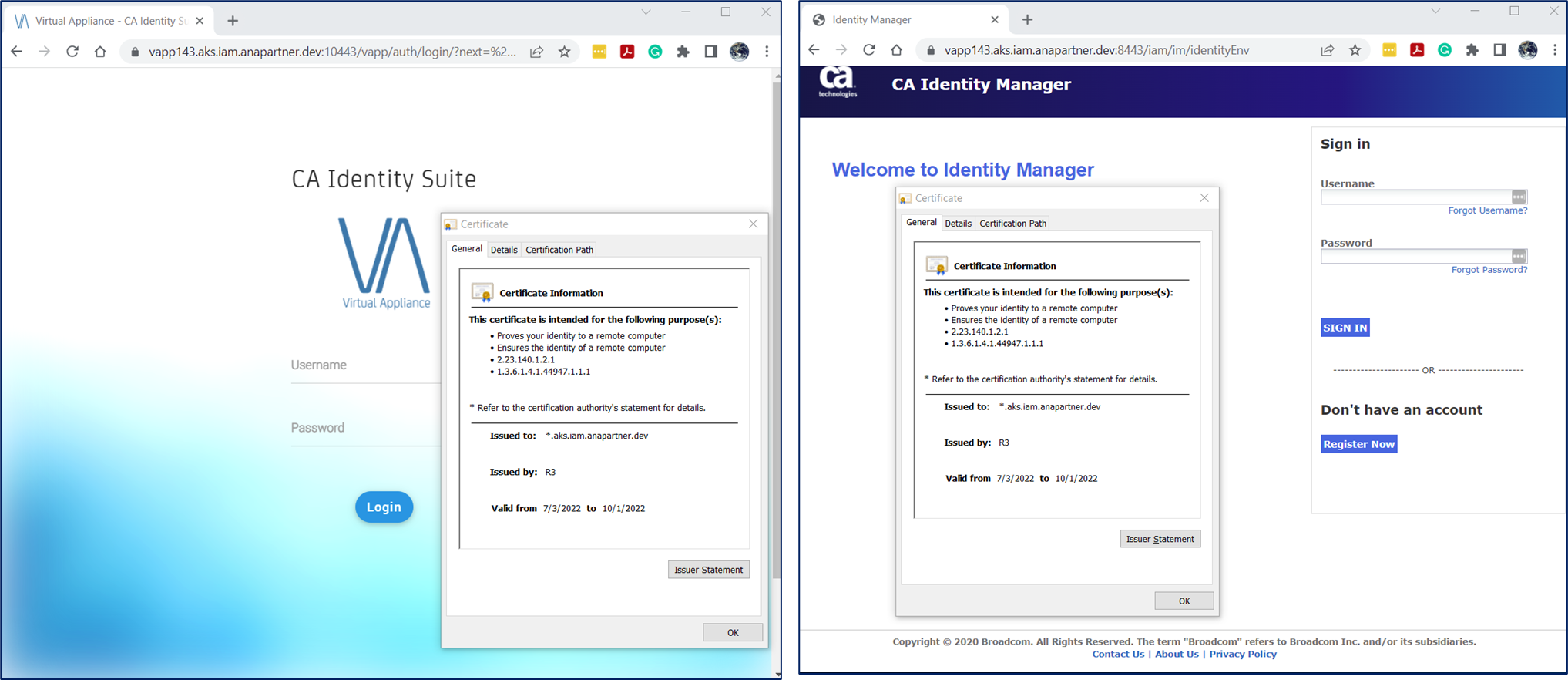Open Certification Path tab in right certificate dialog
The image size is (1568, 680).
point(1012,224)
